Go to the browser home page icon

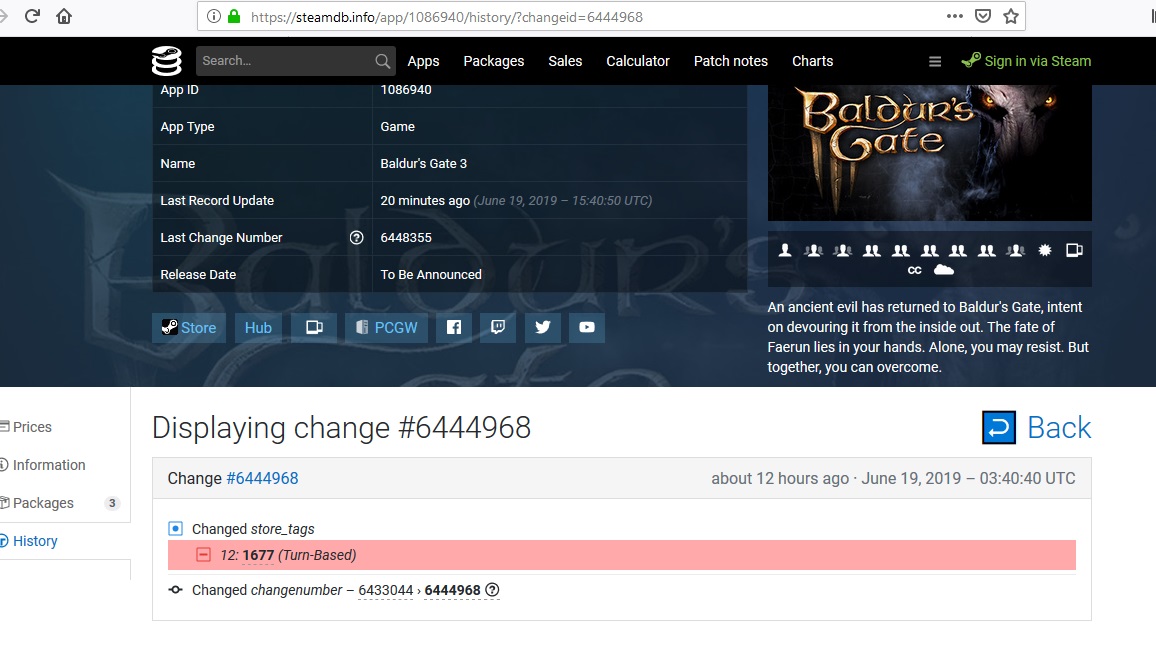[64, 16]
